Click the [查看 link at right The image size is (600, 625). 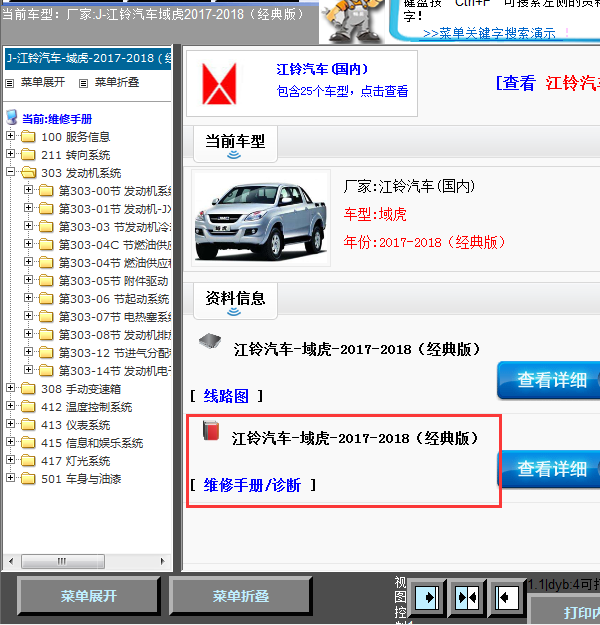coord(515,83)
